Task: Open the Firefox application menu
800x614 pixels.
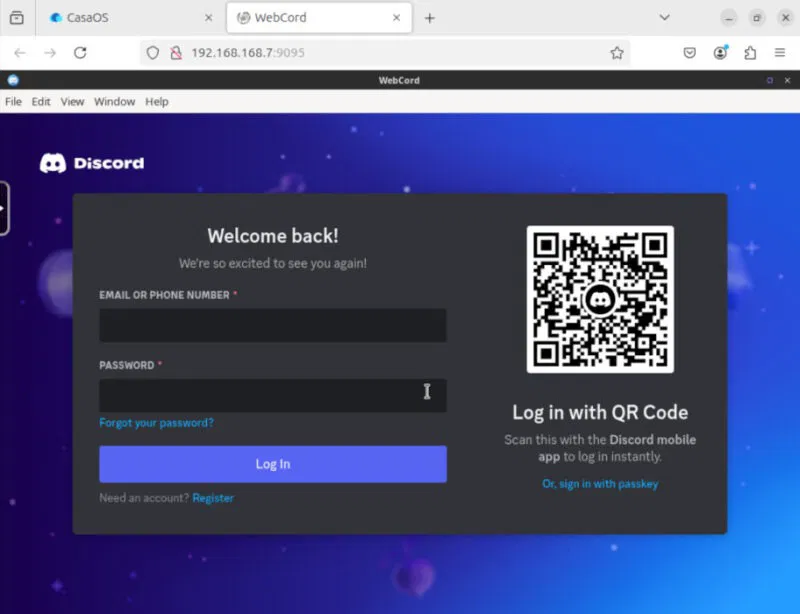Action: pos(780,53)
